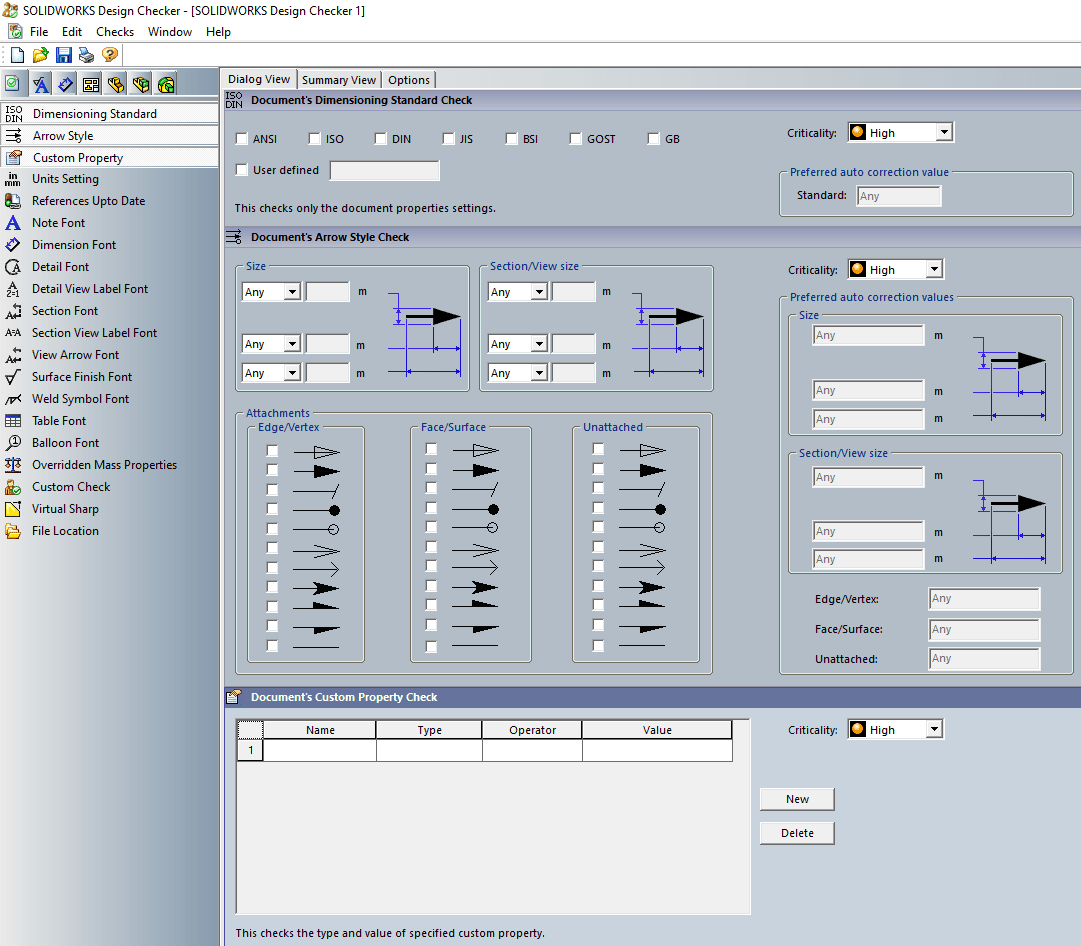Screen dimensions: 1081x946
Task: Enable the ISO standard checkbox
Action: [315, 139]
